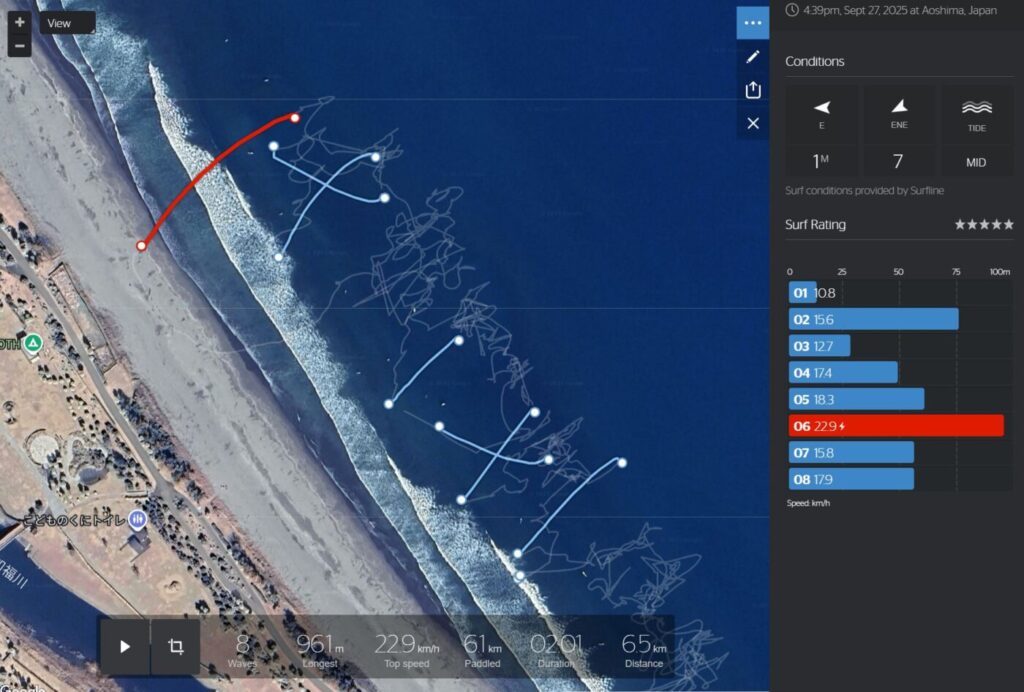Click the crop tool icon
Viewport: 1024px width, 692px height.
(175, 646)
